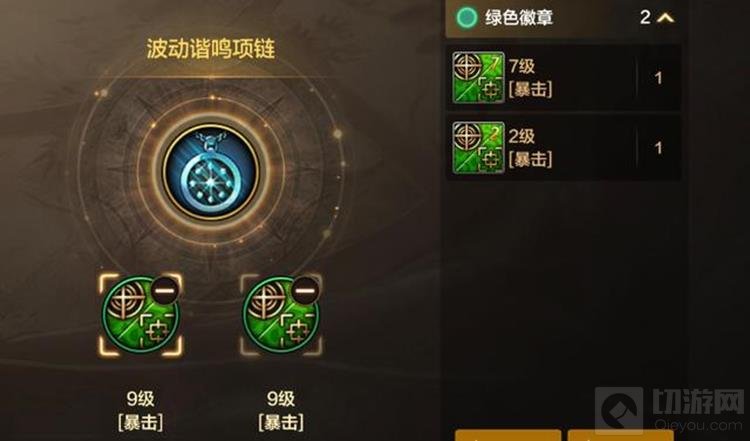The image size is (750, 441).
Task: Select the second equipped green emblem slot
Action: coord(281,315)
